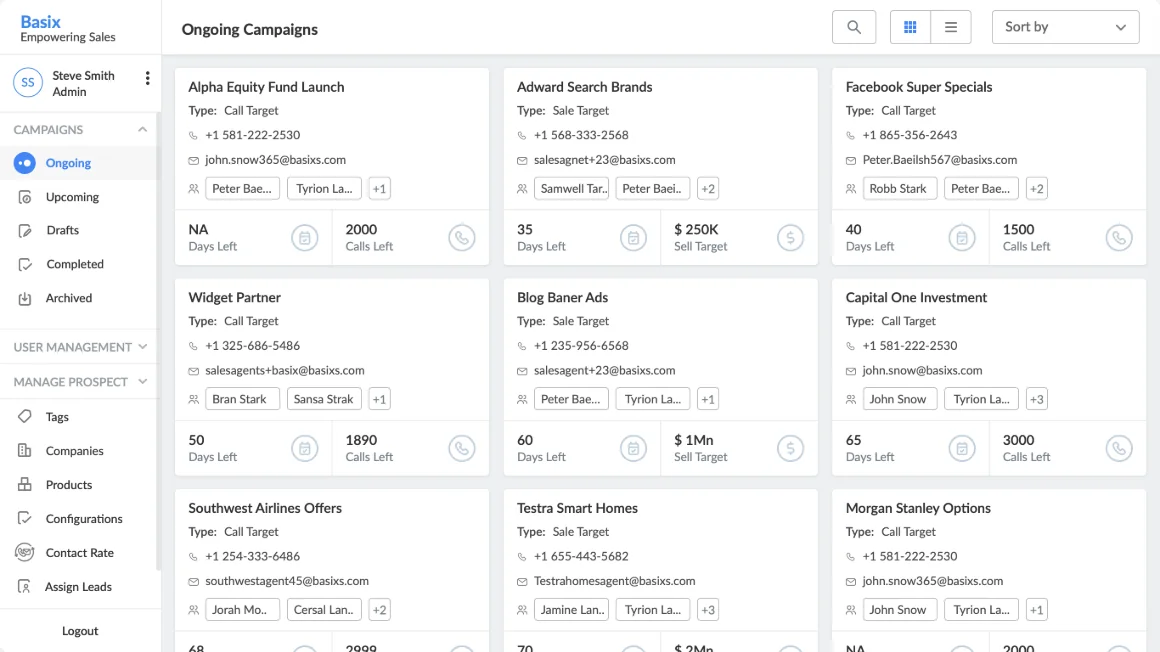Select Samwell Tar.. agent chip
1160x652 pixels.
click(x=571, y=189)
